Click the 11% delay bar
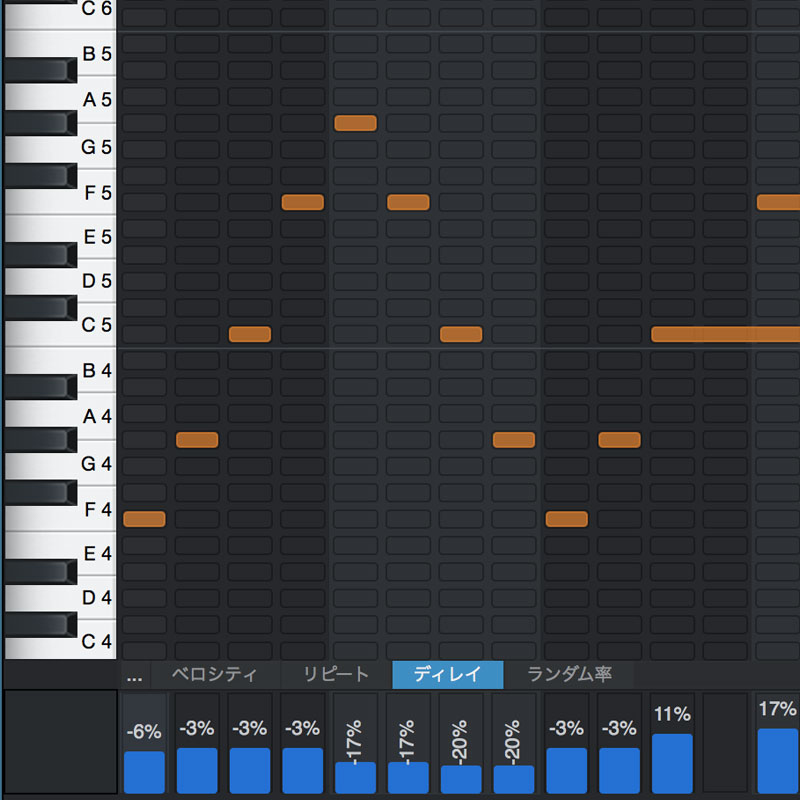Image resolution: width=800 pixels, height=800 pixels. point(672,763)
